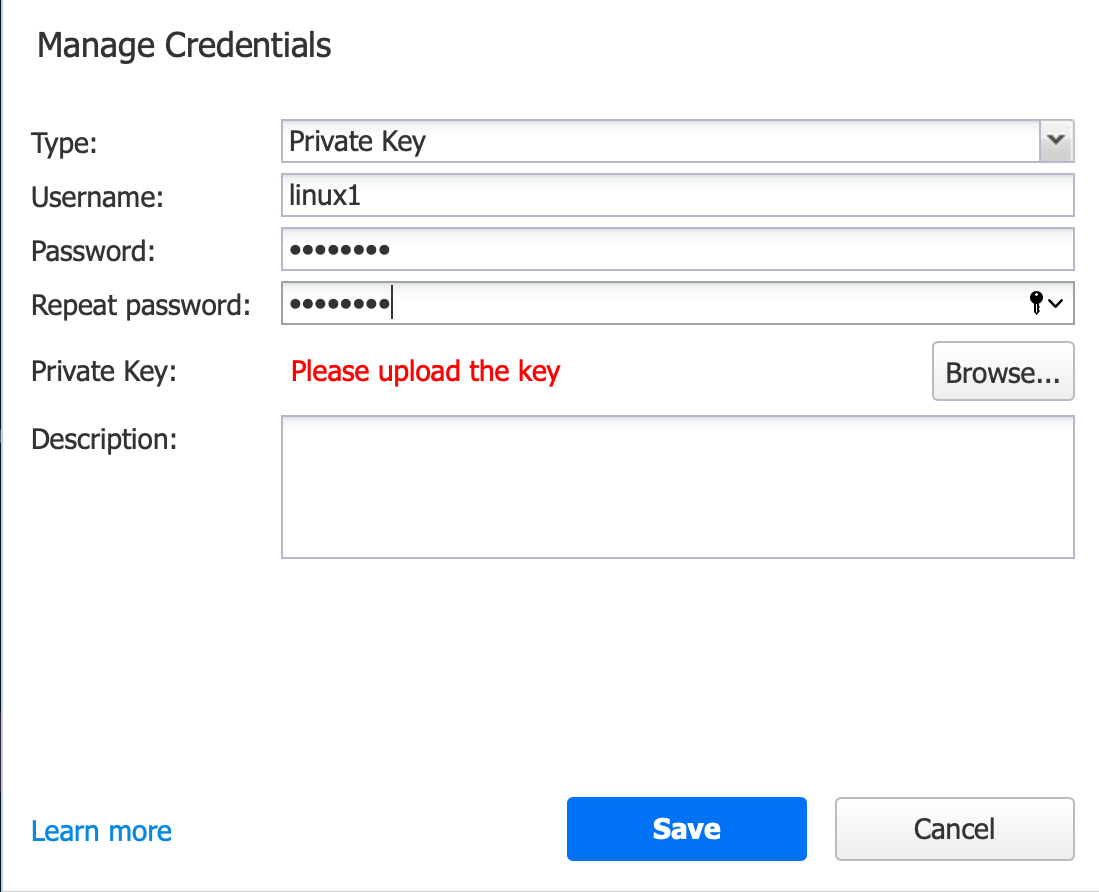Click the Manage Credentials dialog title
1099x892 pixels.
[184, 45]
